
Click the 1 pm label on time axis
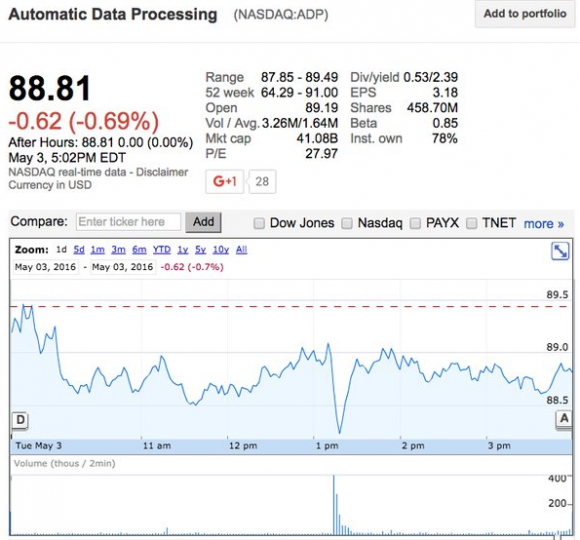pyautogui.click(x=327, y=446)
